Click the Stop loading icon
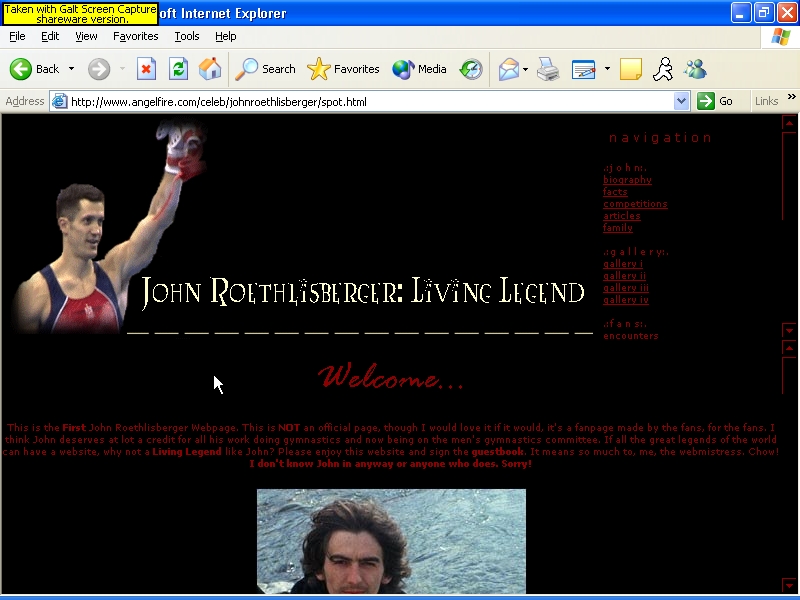This screenshot has width=800, height=600. coord(146,69)
